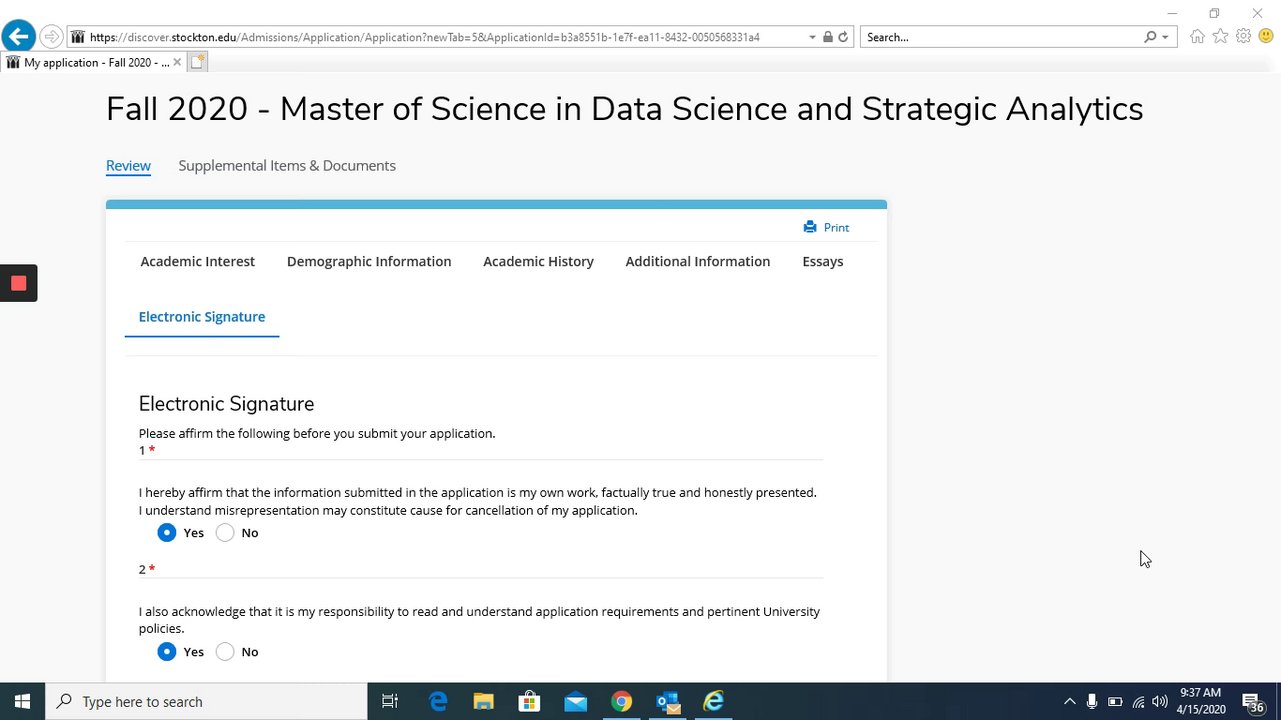Open a new browser tab
This screenshot has height=720, width=1281.
(x=197, y=62)
